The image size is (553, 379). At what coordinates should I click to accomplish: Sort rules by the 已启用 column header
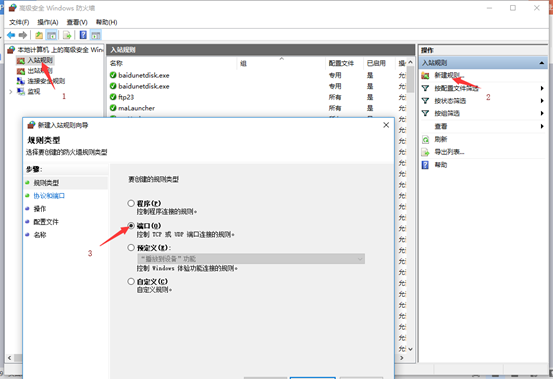coord(379,63)
